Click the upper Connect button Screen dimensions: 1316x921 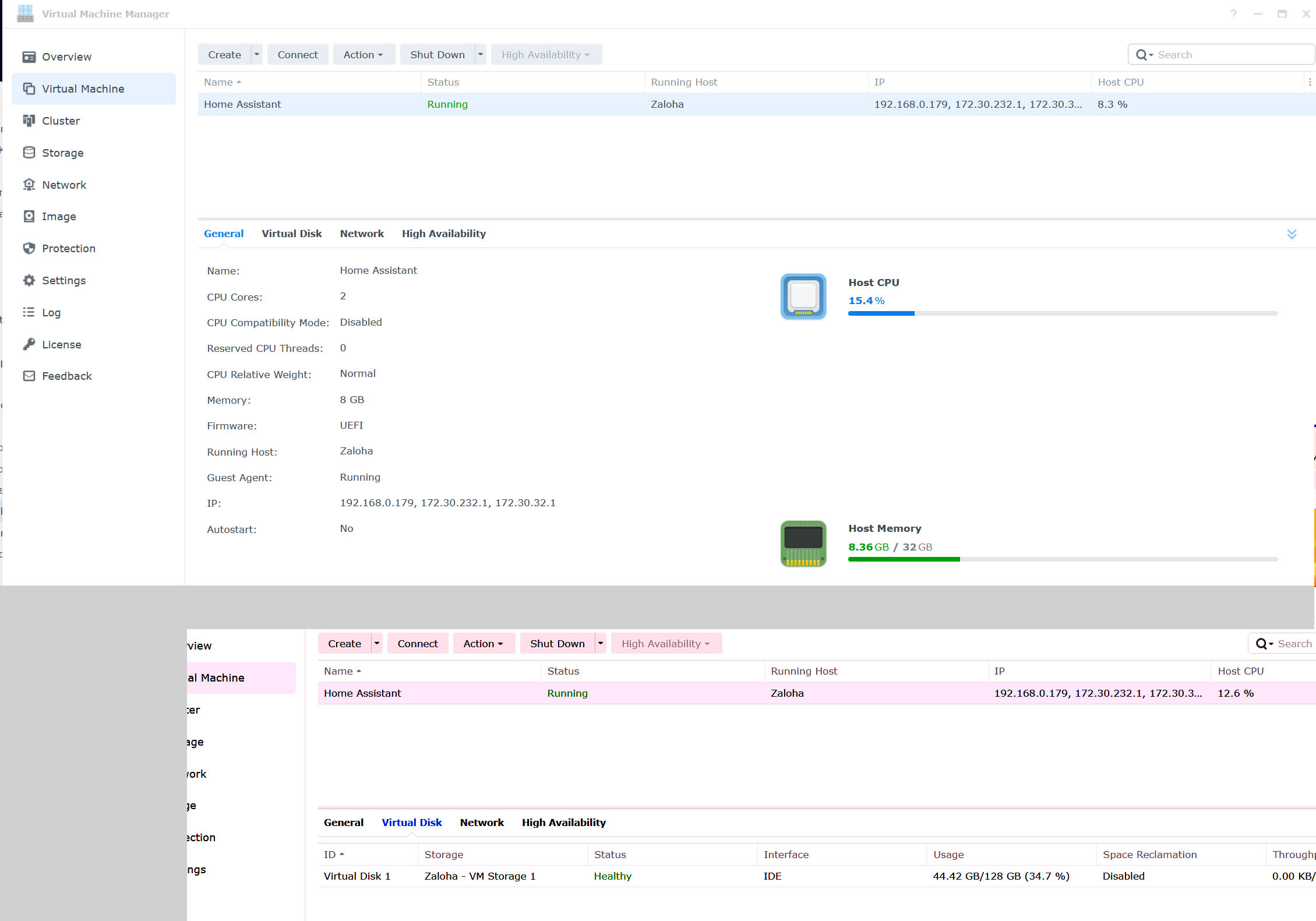click(297, 54)
